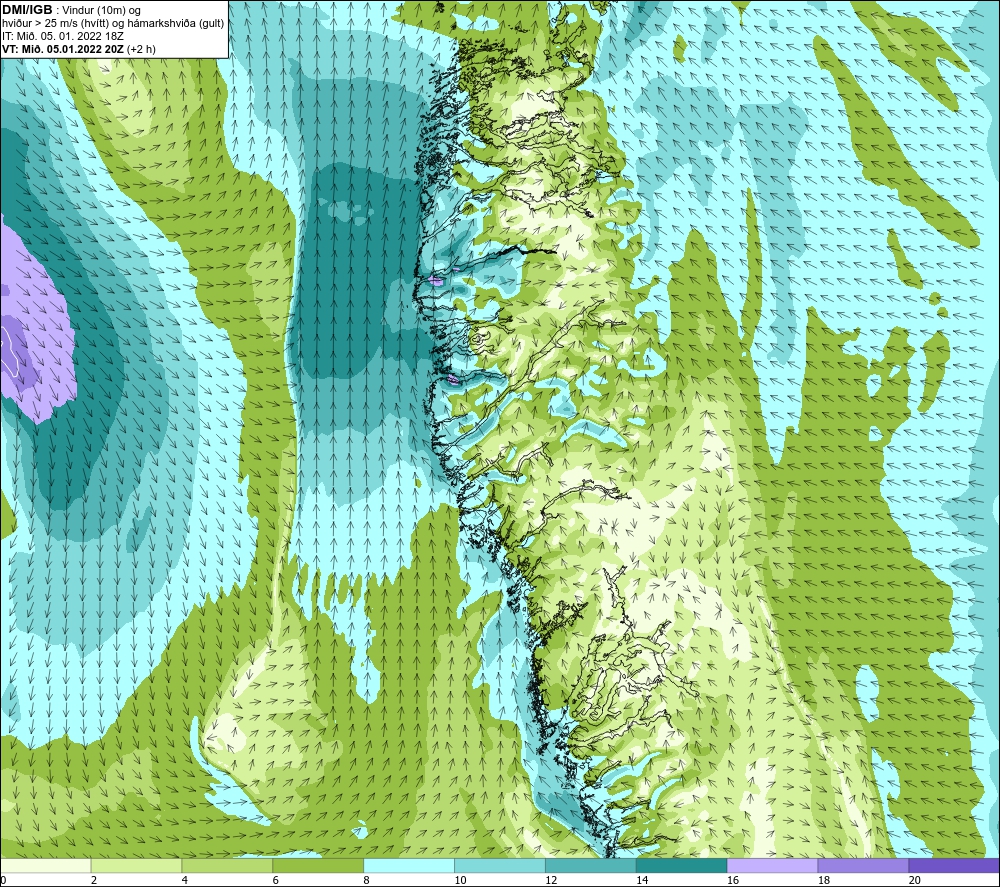Select the legend scale label "4"
The height and width of the screenshot is (887, 1000).
click(185, 881)
